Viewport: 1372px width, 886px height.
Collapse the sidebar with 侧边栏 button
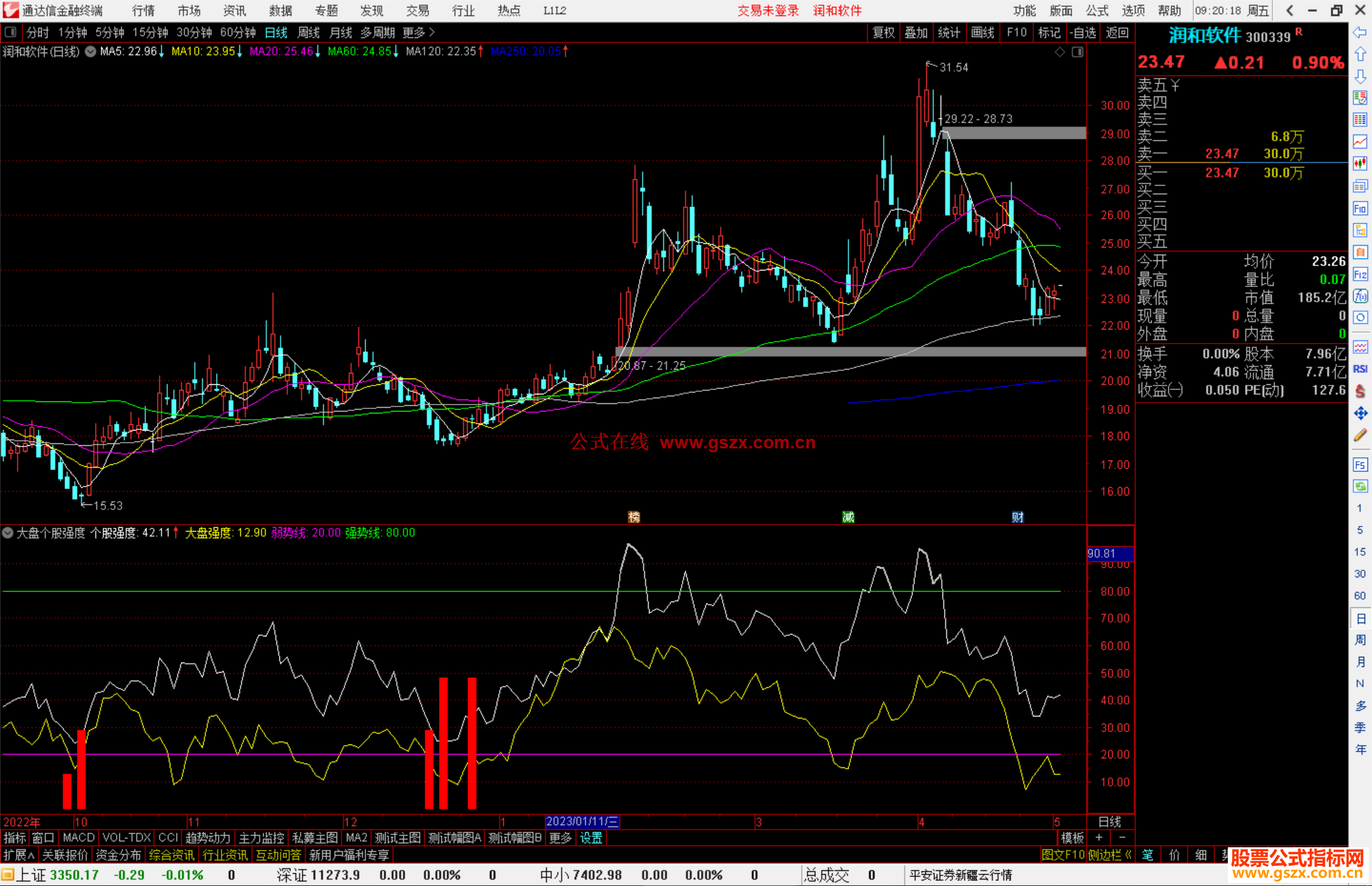1110,855
